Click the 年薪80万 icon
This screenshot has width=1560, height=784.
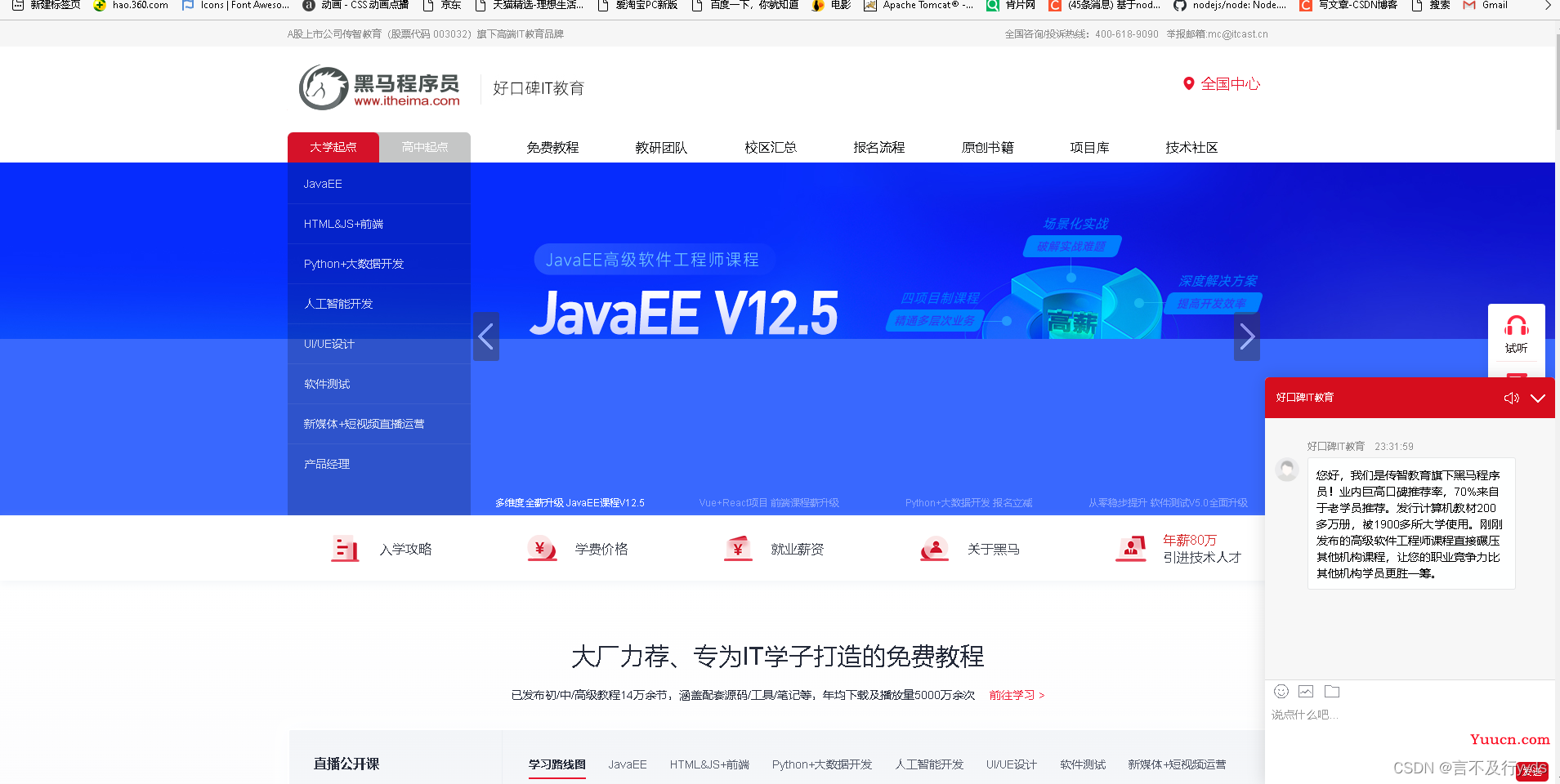pyautogui.click(x=1131, y=549)
